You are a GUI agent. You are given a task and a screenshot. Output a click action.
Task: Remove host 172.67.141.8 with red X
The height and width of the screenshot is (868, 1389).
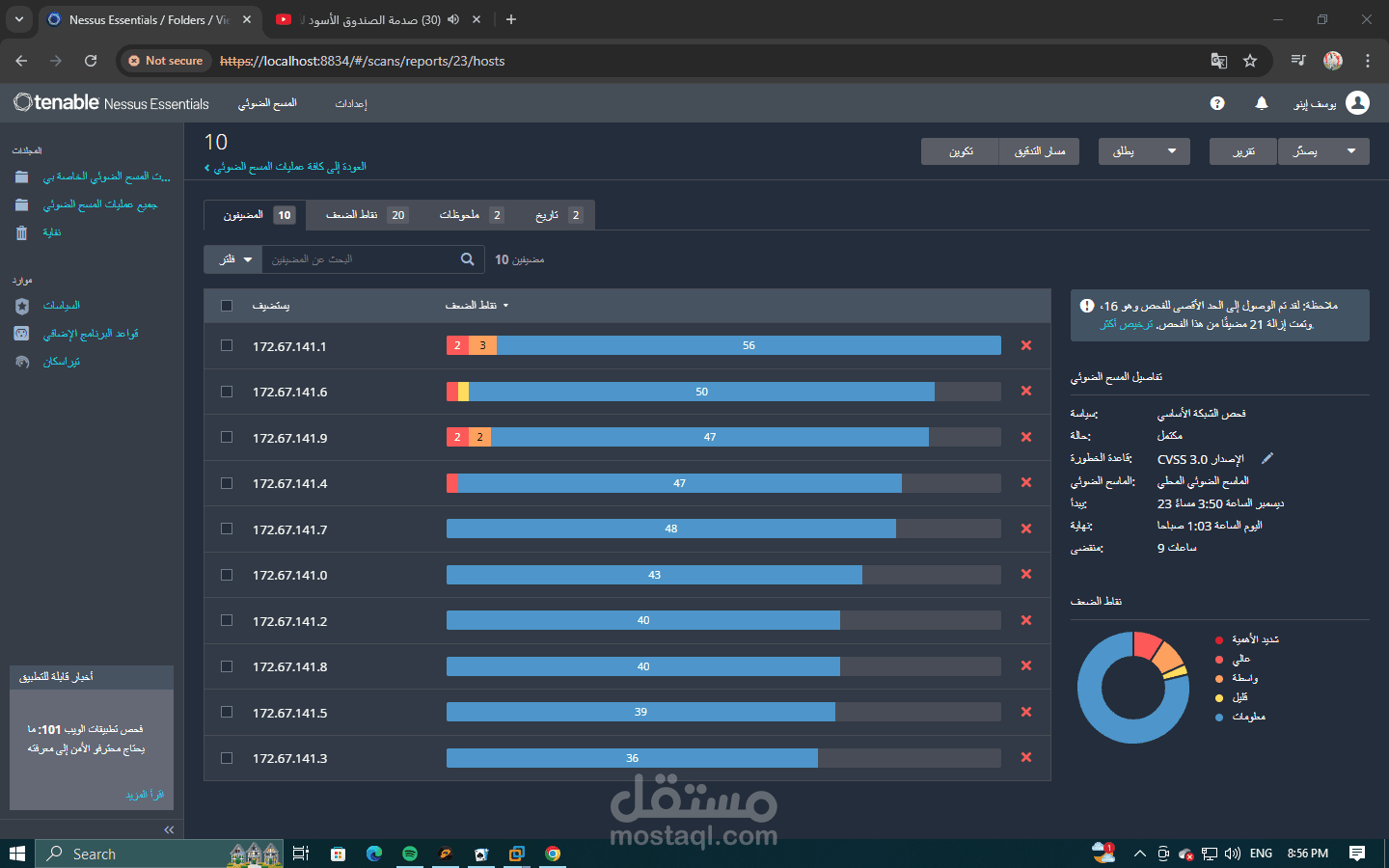1026,665
